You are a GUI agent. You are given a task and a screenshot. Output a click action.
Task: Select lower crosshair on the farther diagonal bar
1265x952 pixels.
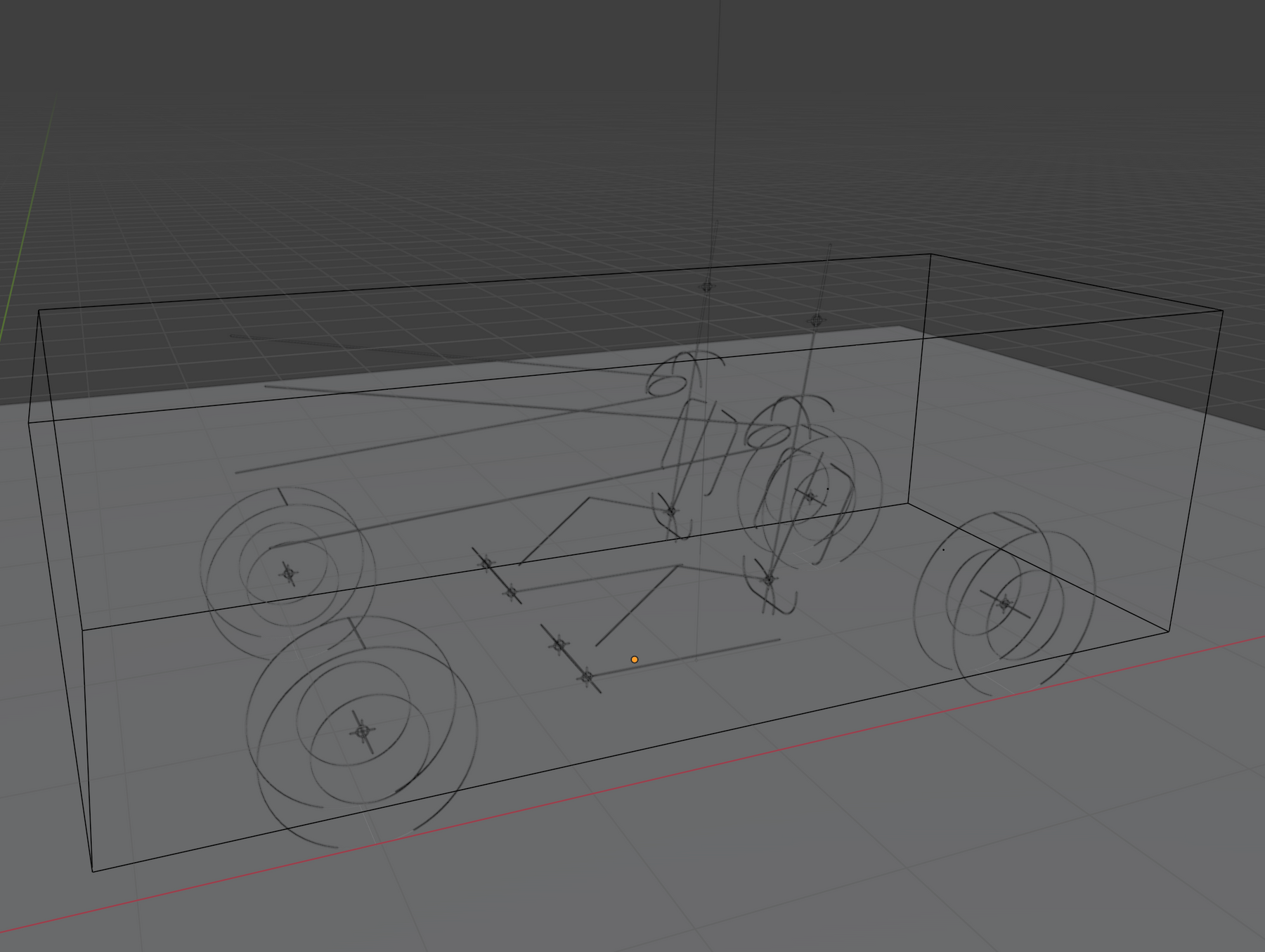(x=511, y=593)
